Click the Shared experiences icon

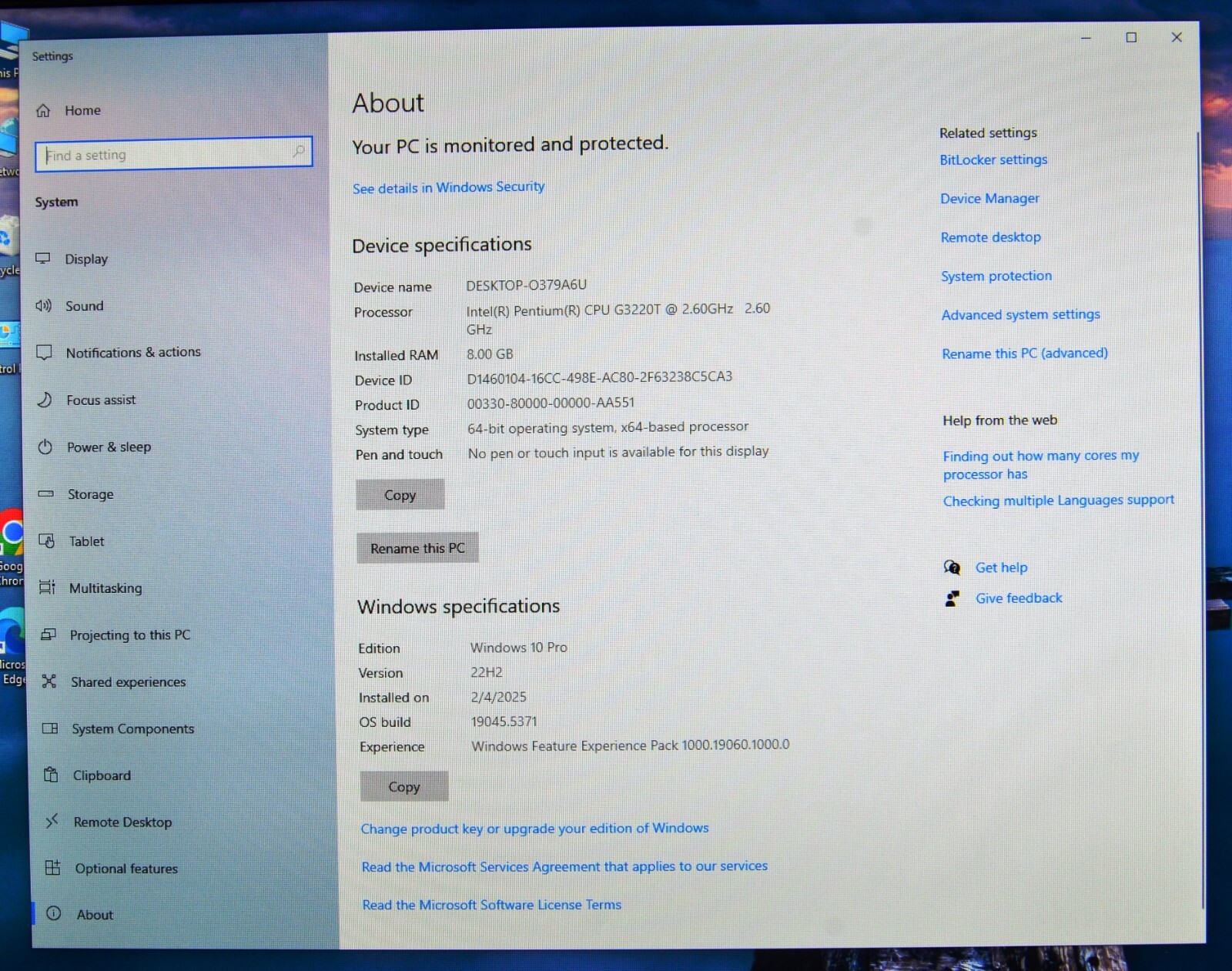click(x=49, y=681)
